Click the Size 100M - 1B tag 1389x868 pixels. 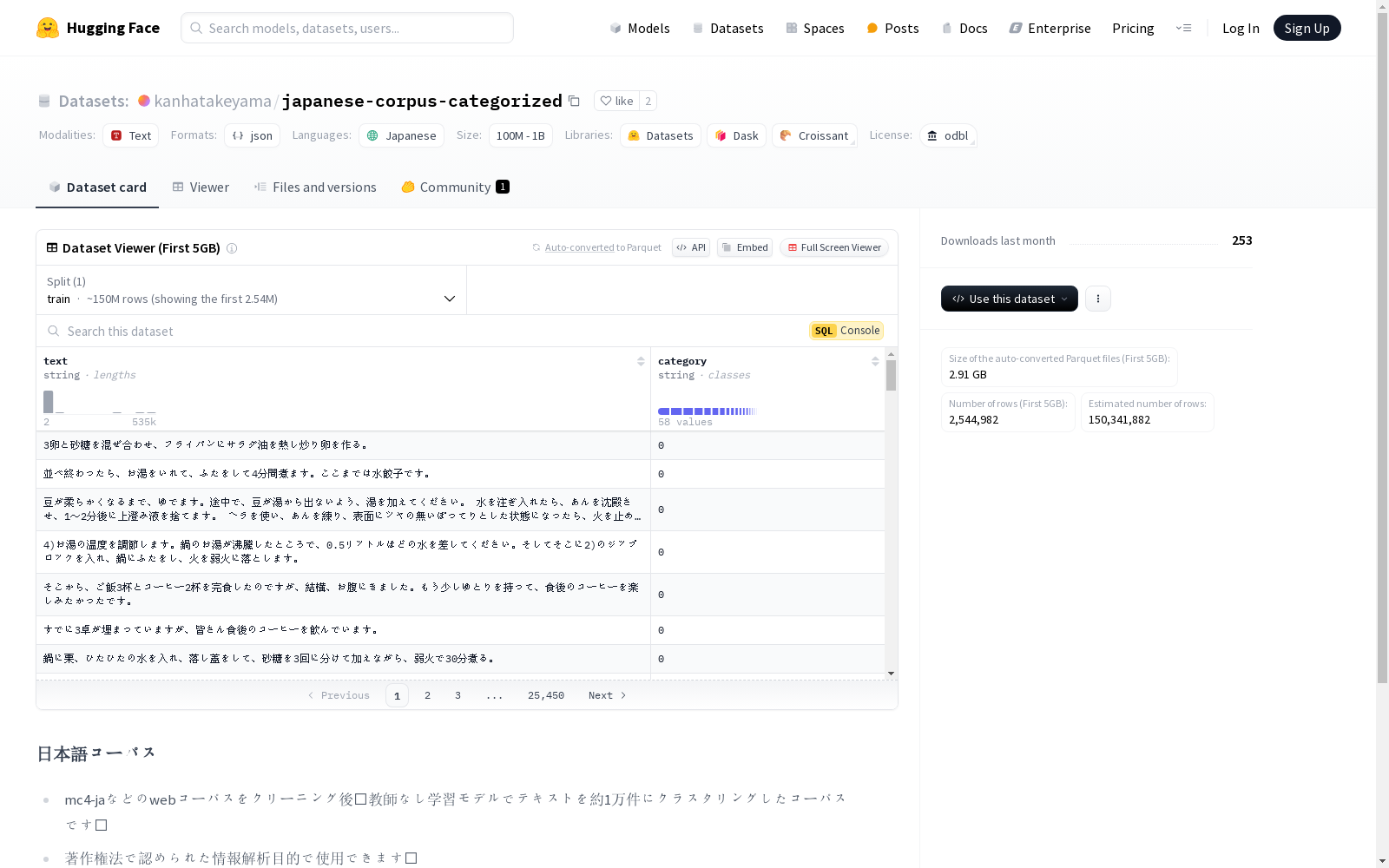[521, 135]
